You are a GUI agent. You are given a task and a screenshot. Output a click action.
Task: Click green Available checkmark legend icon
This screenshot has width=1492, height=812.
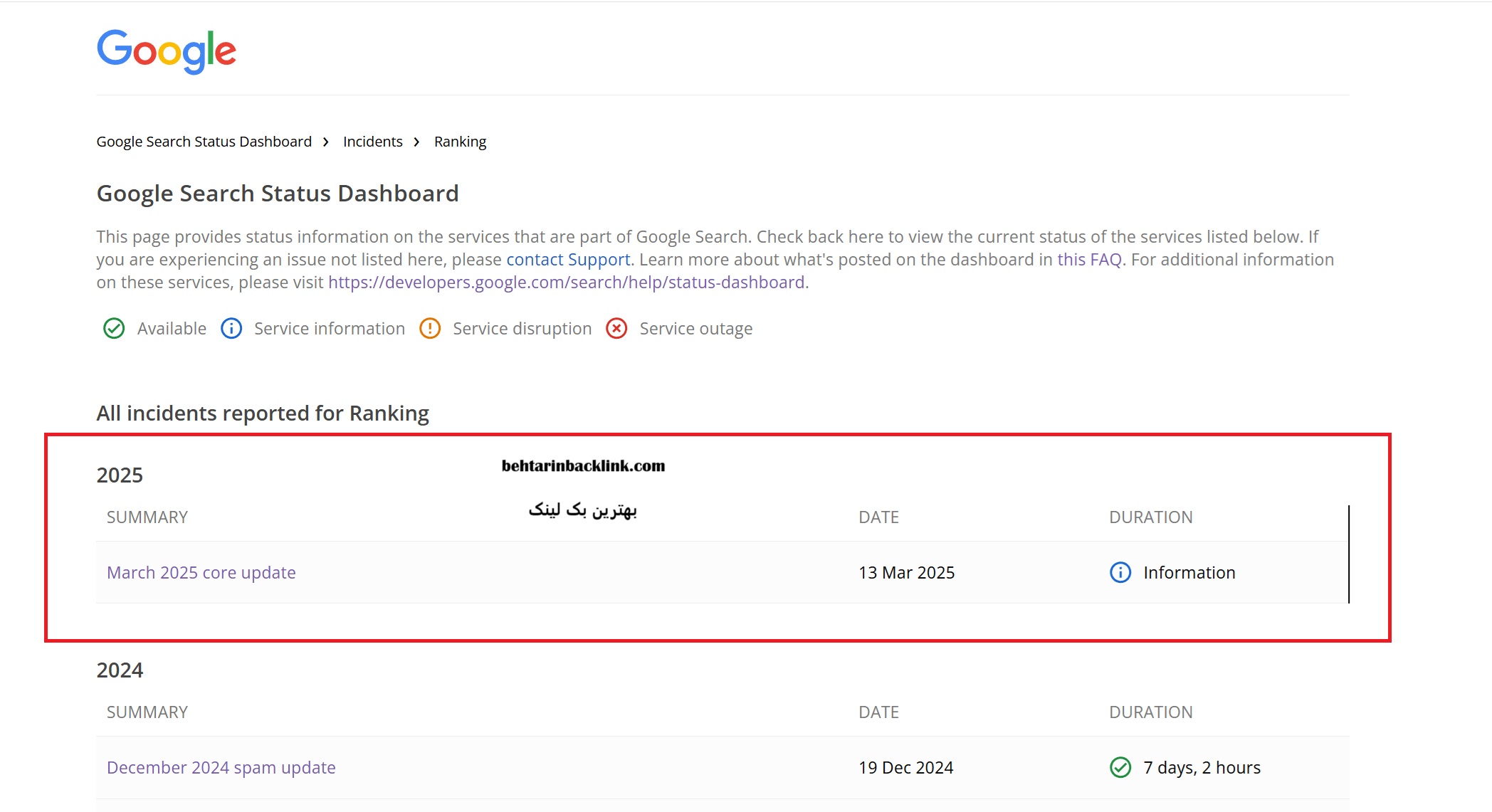coord(114,328)
